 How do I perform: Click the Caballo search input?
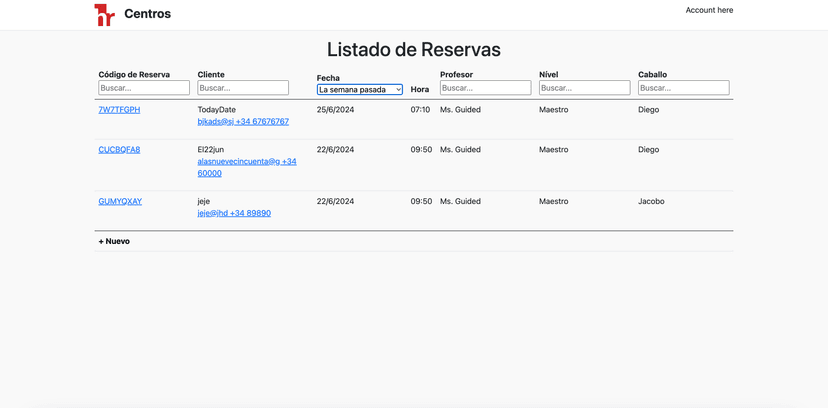(x=683, y=88)
